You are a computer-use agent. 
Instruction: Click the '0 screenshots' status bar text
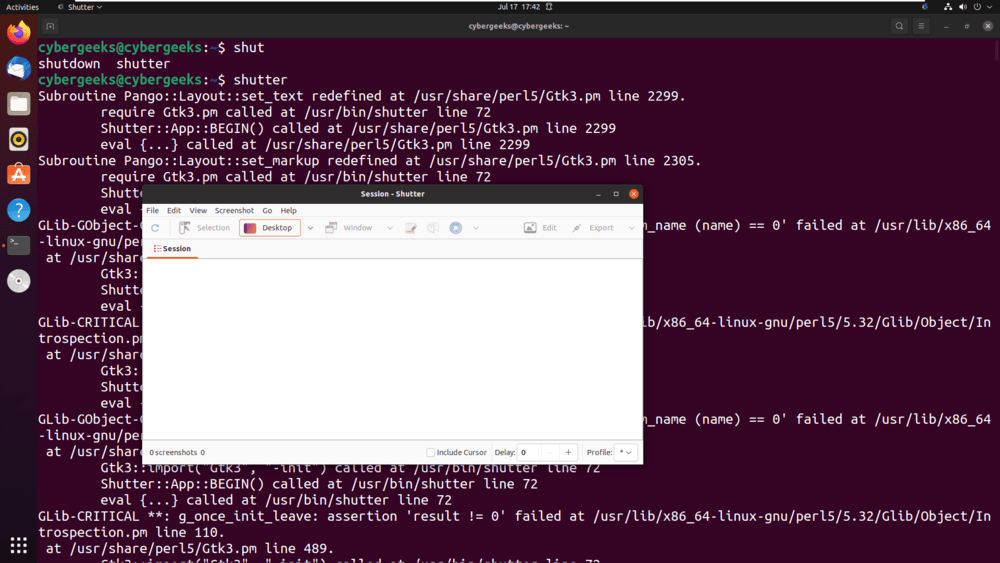click(173, 453)
